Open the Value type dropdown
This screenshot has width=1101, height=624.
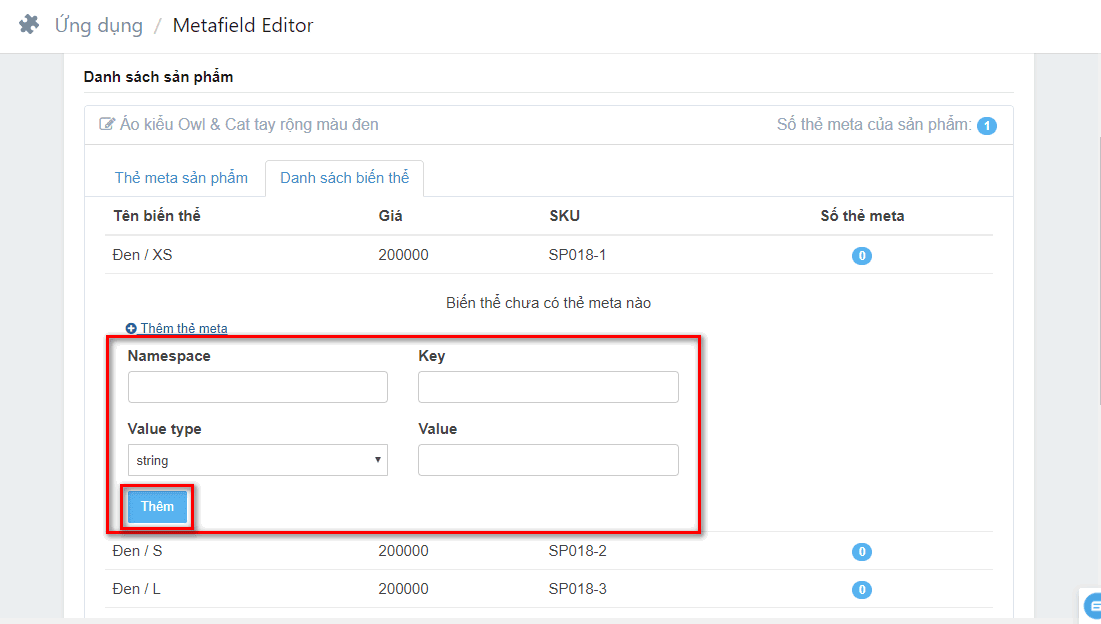click(x=257, y=460)
